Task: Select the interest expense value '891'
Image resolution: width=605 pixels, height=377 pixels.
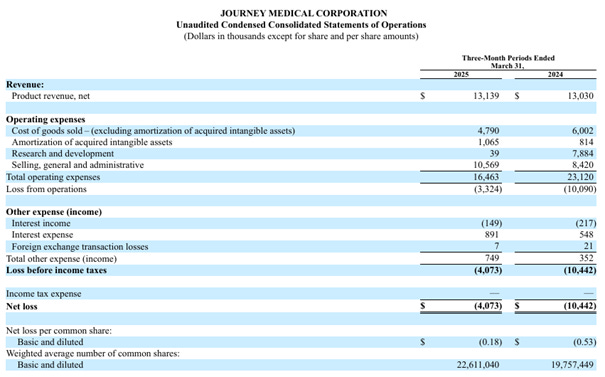Action: [x=492, y=235]
